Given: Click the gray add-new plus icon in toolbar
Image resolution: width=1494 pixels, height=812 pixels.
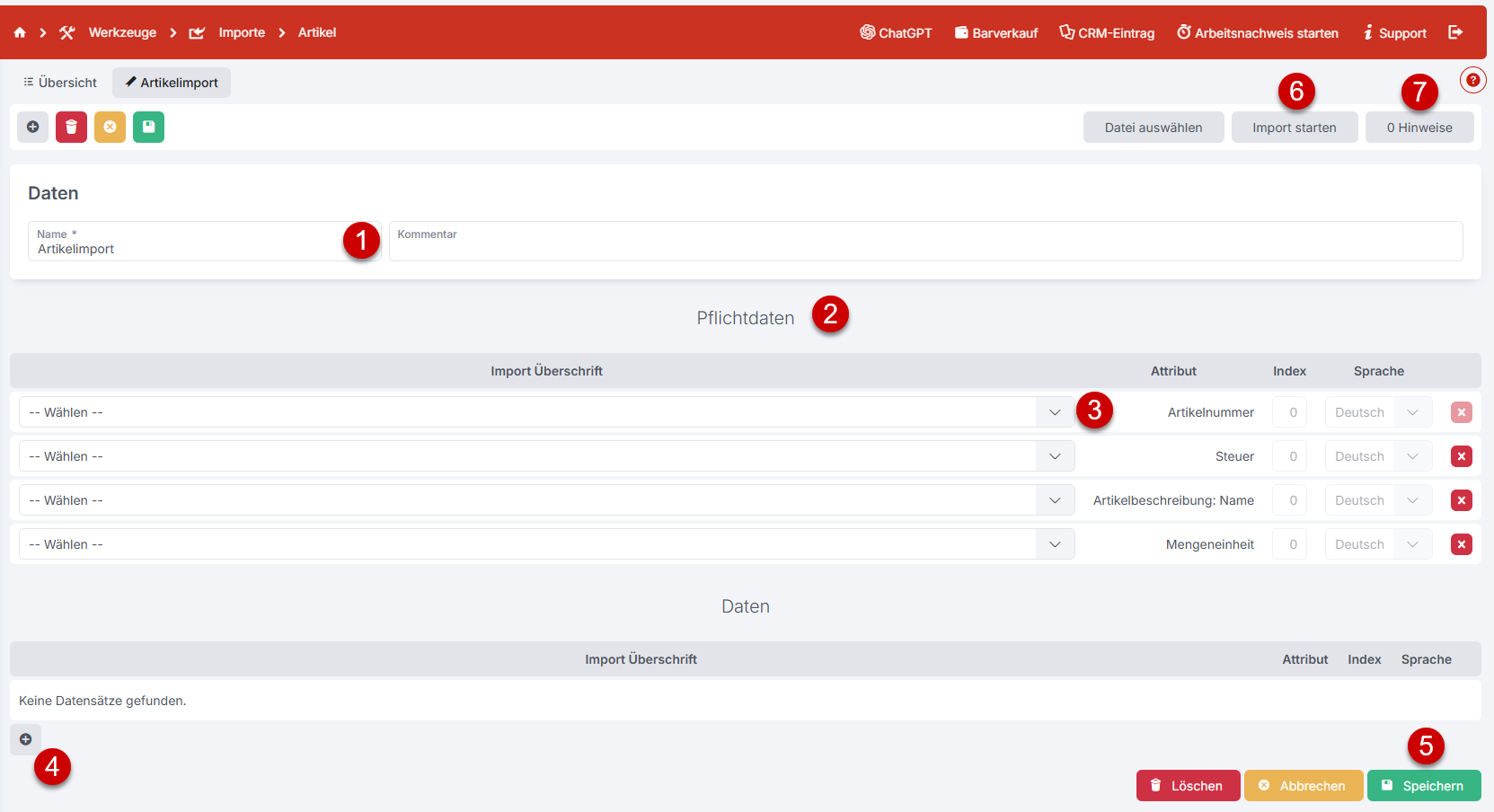Looking at the screenshot, I should tap(32, 128).
